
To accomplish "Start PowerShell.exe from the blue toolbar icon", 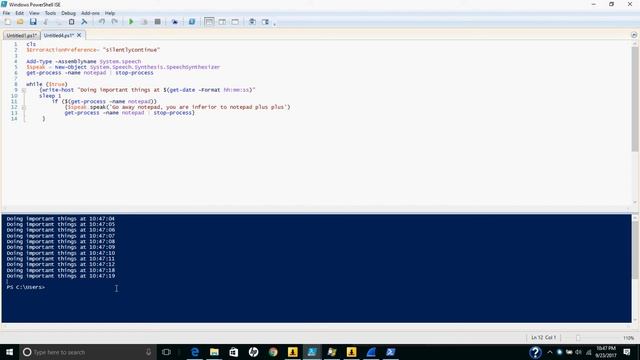I will [x=192, y=22].
